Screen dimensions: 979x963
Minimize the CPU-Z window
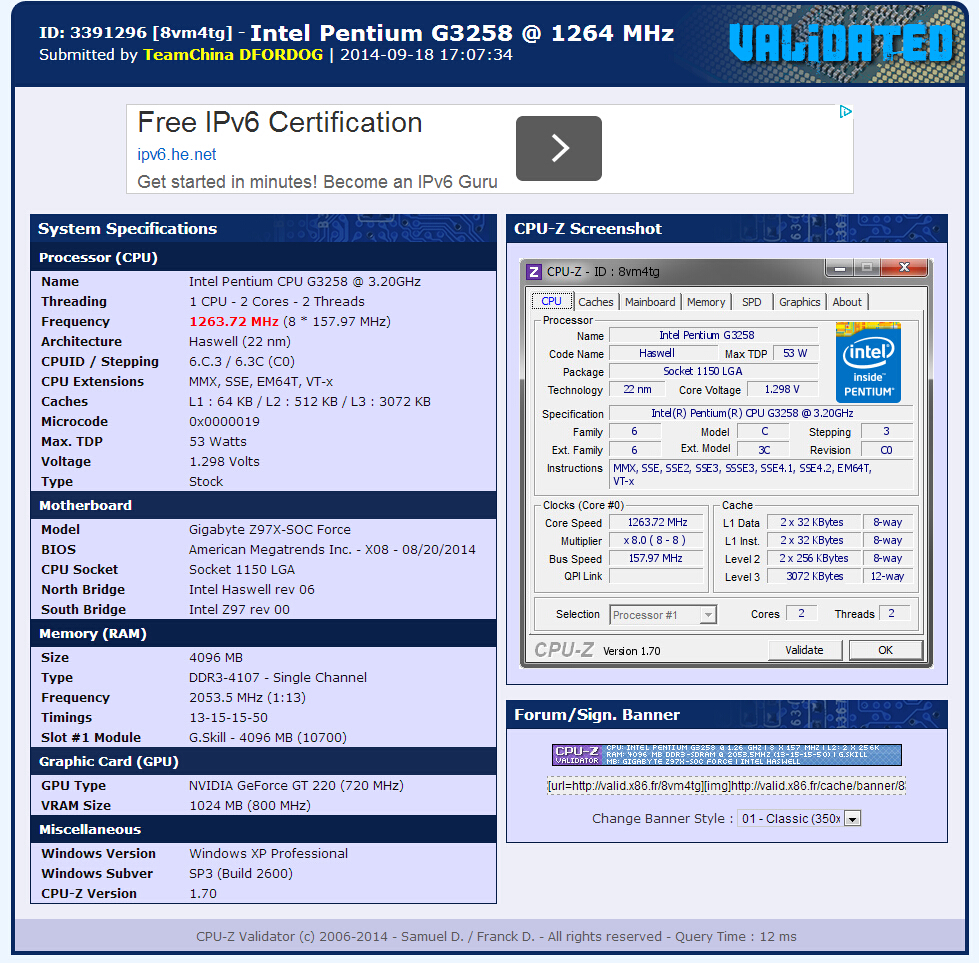tap(840, 268)
